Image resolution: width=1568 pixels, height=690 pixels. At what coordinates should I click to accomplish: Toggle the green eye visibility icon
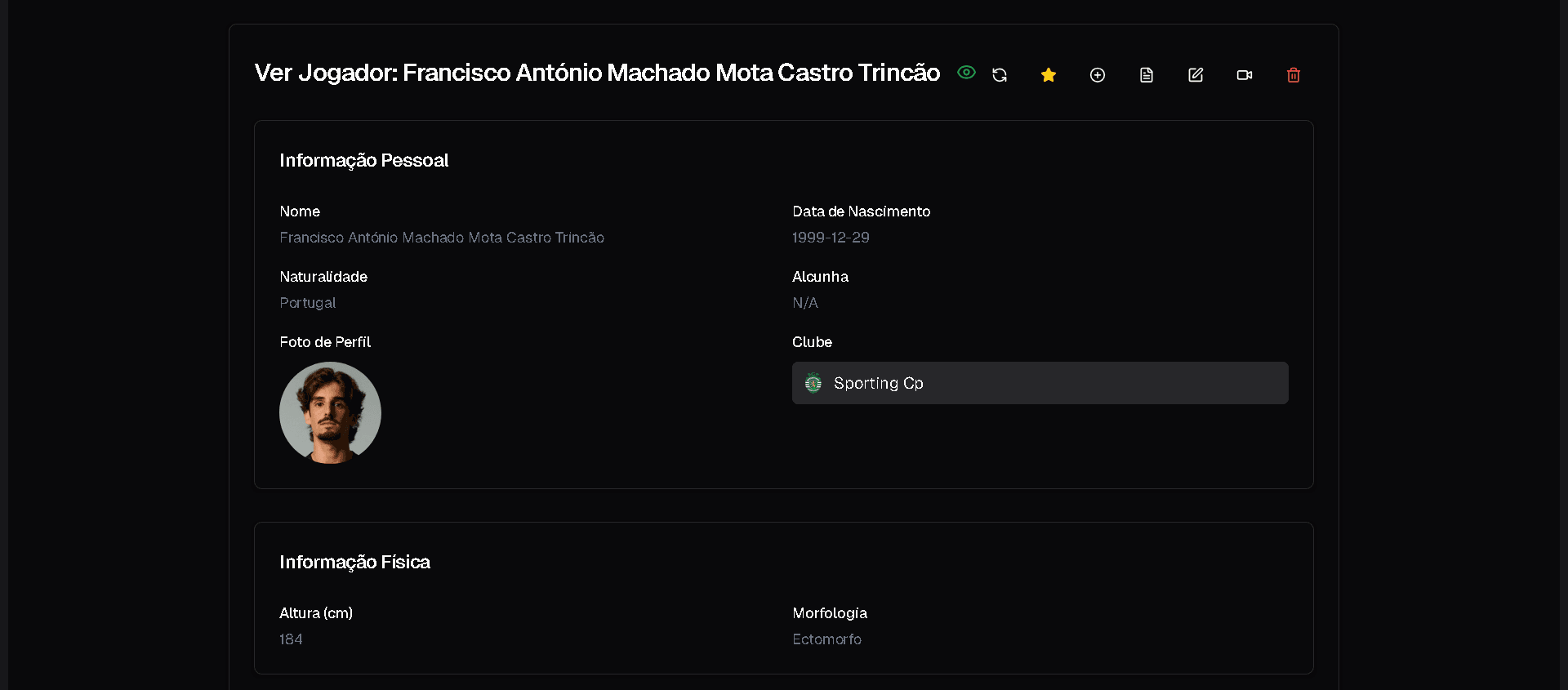coord(966,73)
